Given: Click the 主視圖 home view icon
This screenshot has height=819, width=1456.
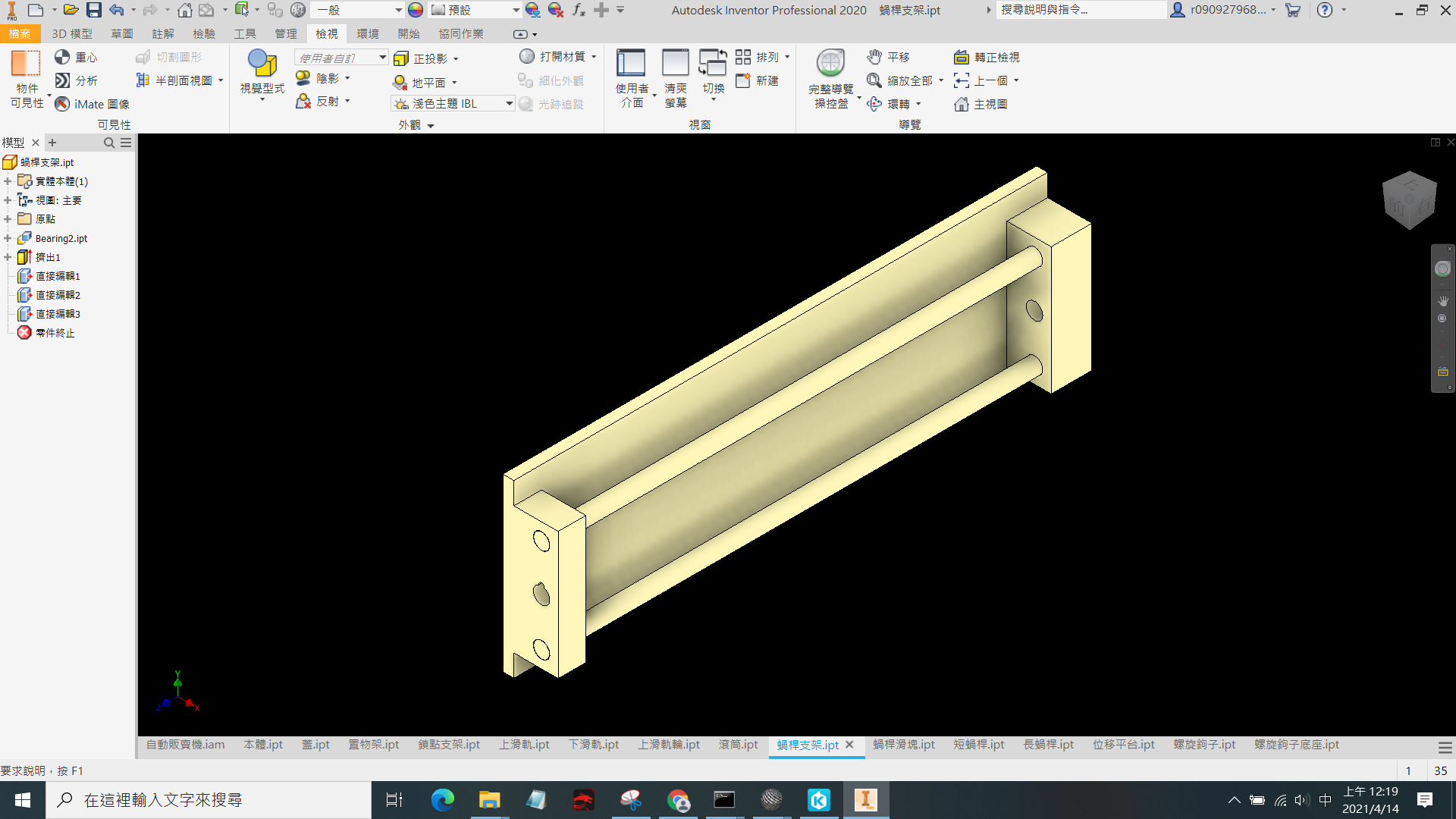Looking at the screenshot, I should (962, 104).
